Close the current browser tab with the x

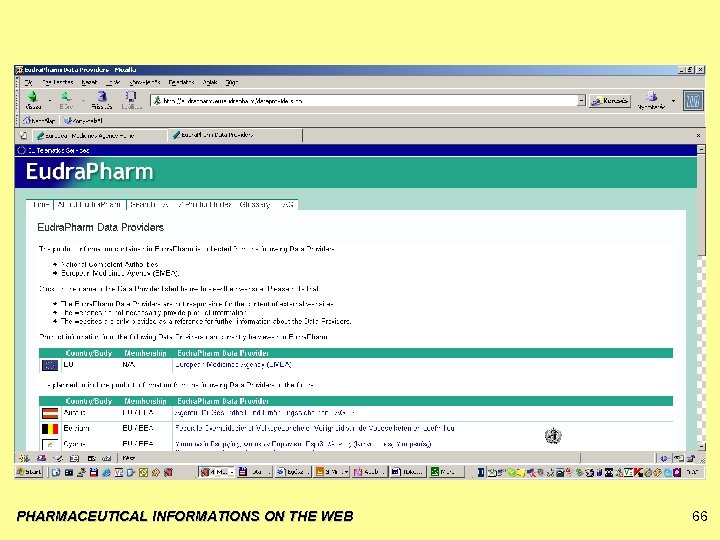click(x=698, y=135)
